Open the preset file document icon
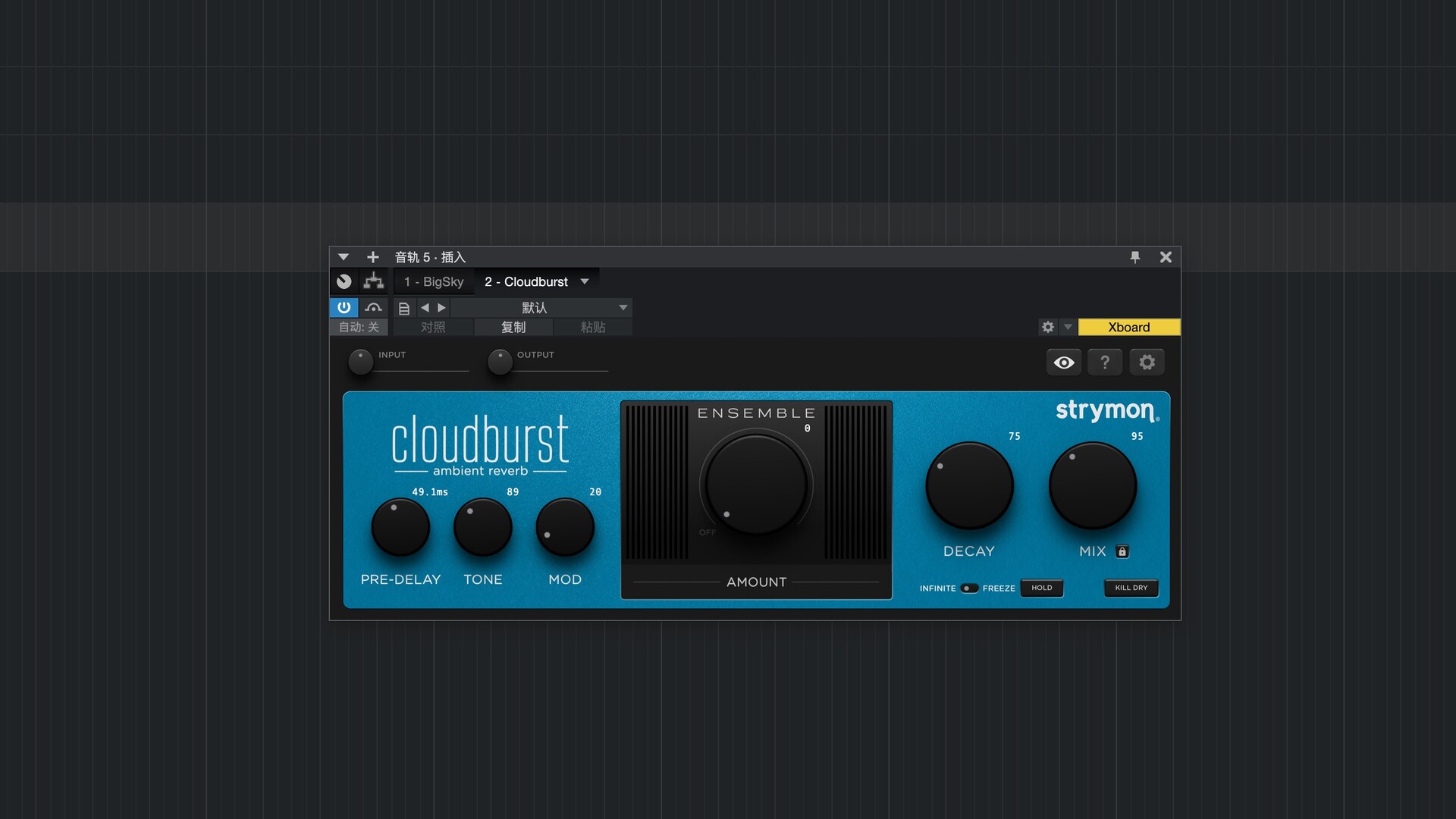 pyautogui.click(x=404, y=308)
